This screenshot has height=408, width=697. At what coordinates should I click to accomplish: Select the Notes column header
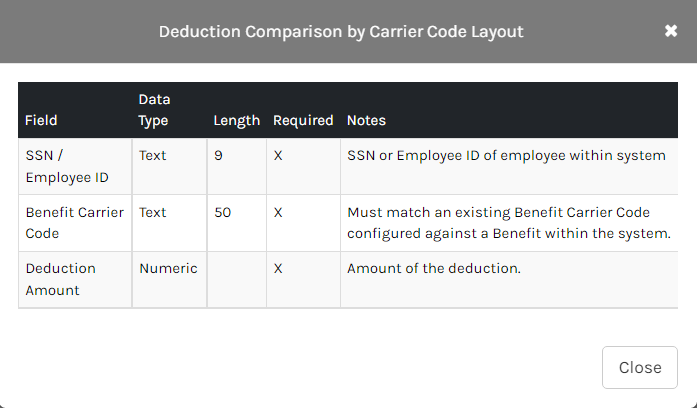click(x=366, y=120)
